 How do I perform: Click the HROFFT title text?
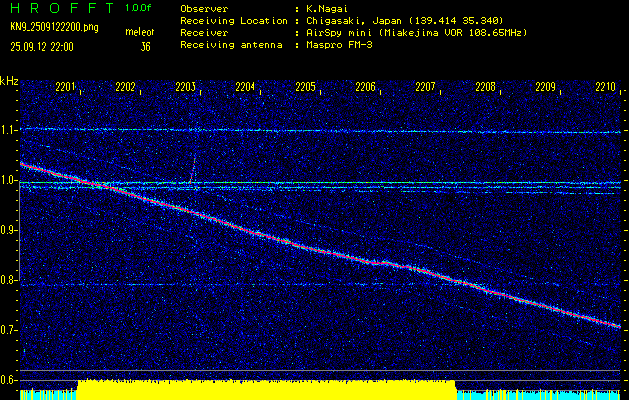pos(62,8)
